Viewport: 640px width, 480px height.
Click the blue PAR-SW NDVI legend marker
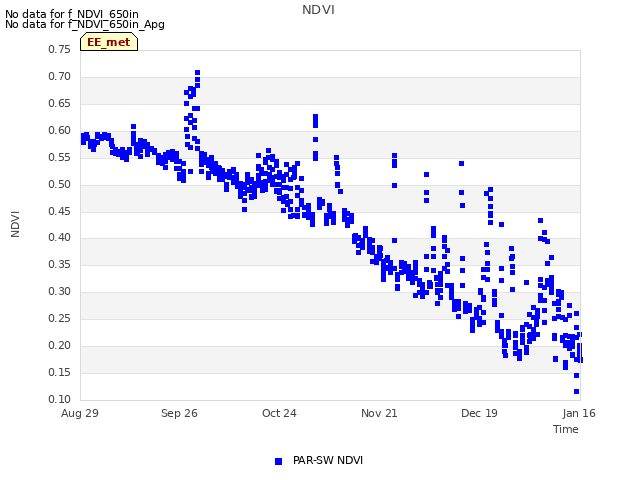coord(278,461)
